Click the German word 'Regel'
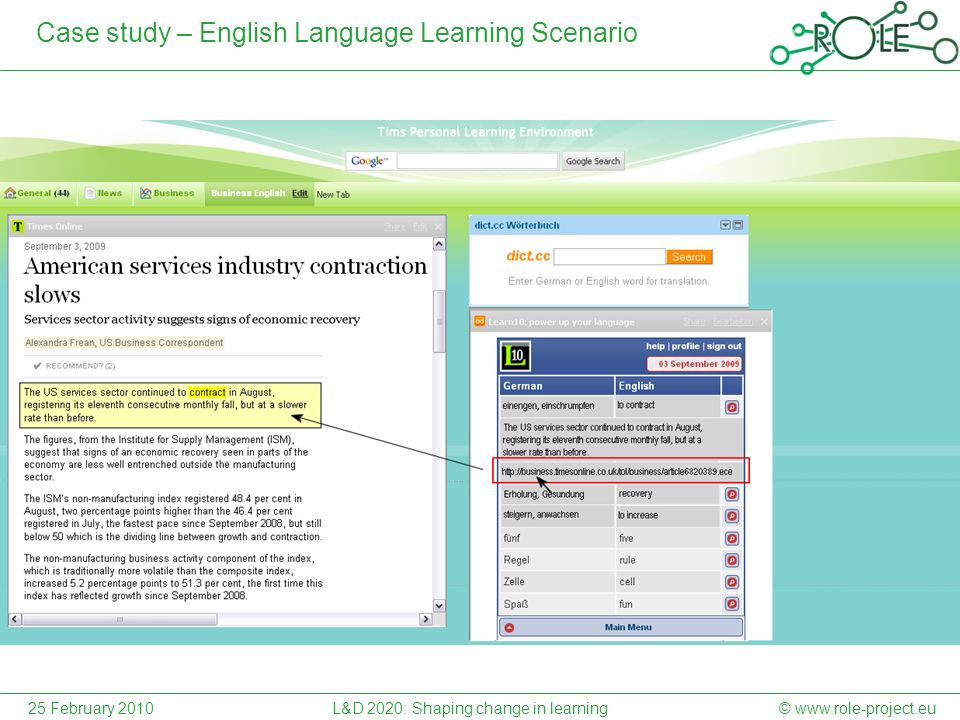This screenshot has width=960, height=720. tap(516, 560)
